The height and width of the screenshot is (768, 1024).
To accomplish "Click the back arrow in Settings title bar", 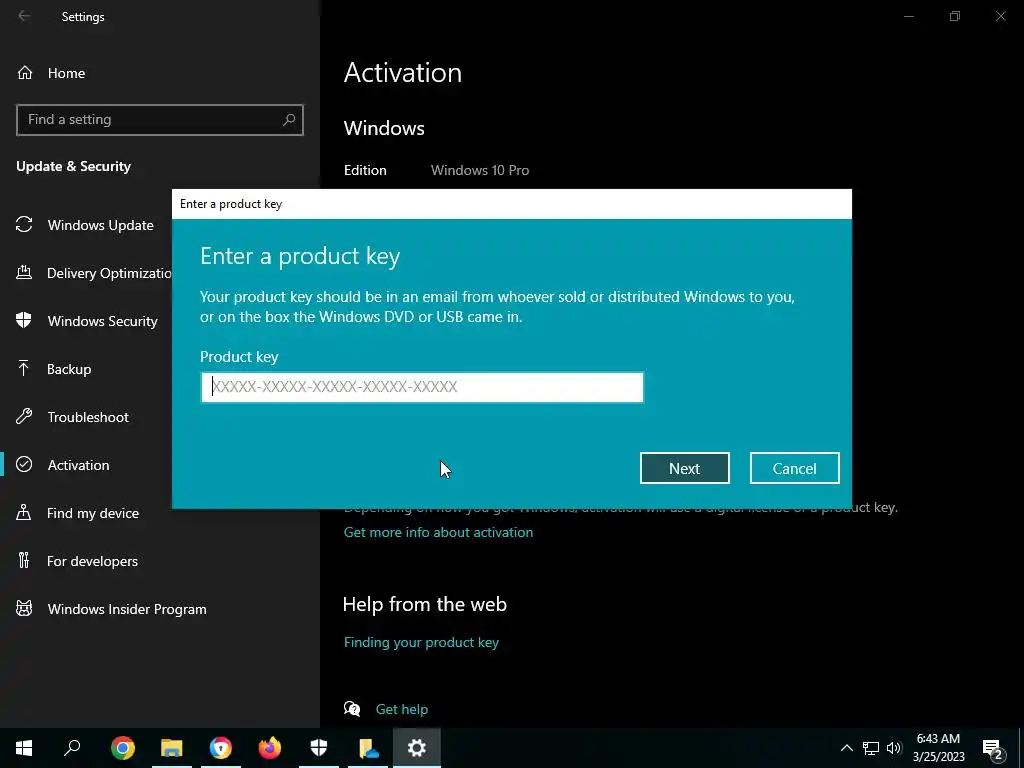I will (24, 16).
